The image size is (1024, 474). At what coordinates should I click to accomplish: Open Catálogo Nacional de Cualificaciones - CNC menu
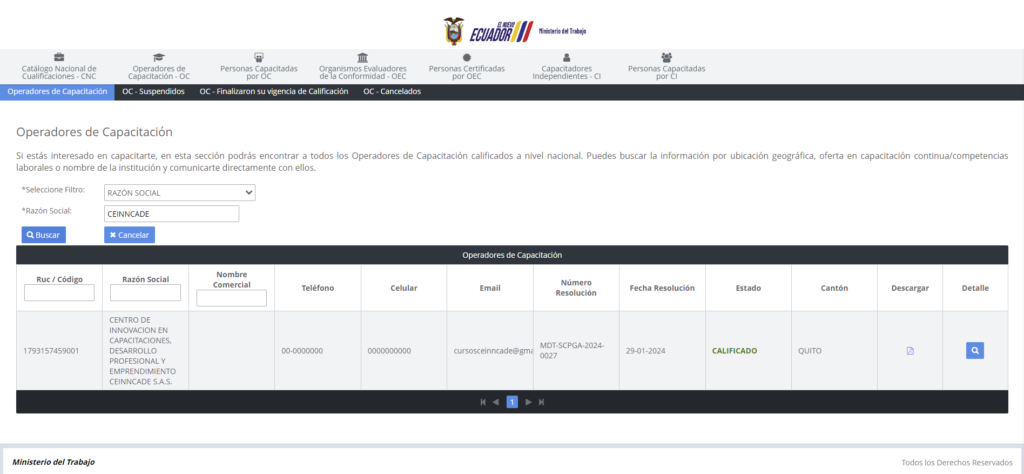59,67
